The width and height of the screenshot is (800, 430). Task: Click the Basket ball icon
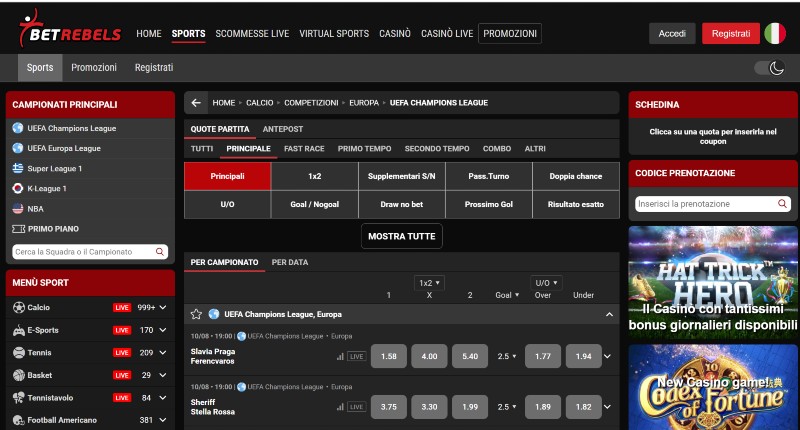click(x=18, y=375)
